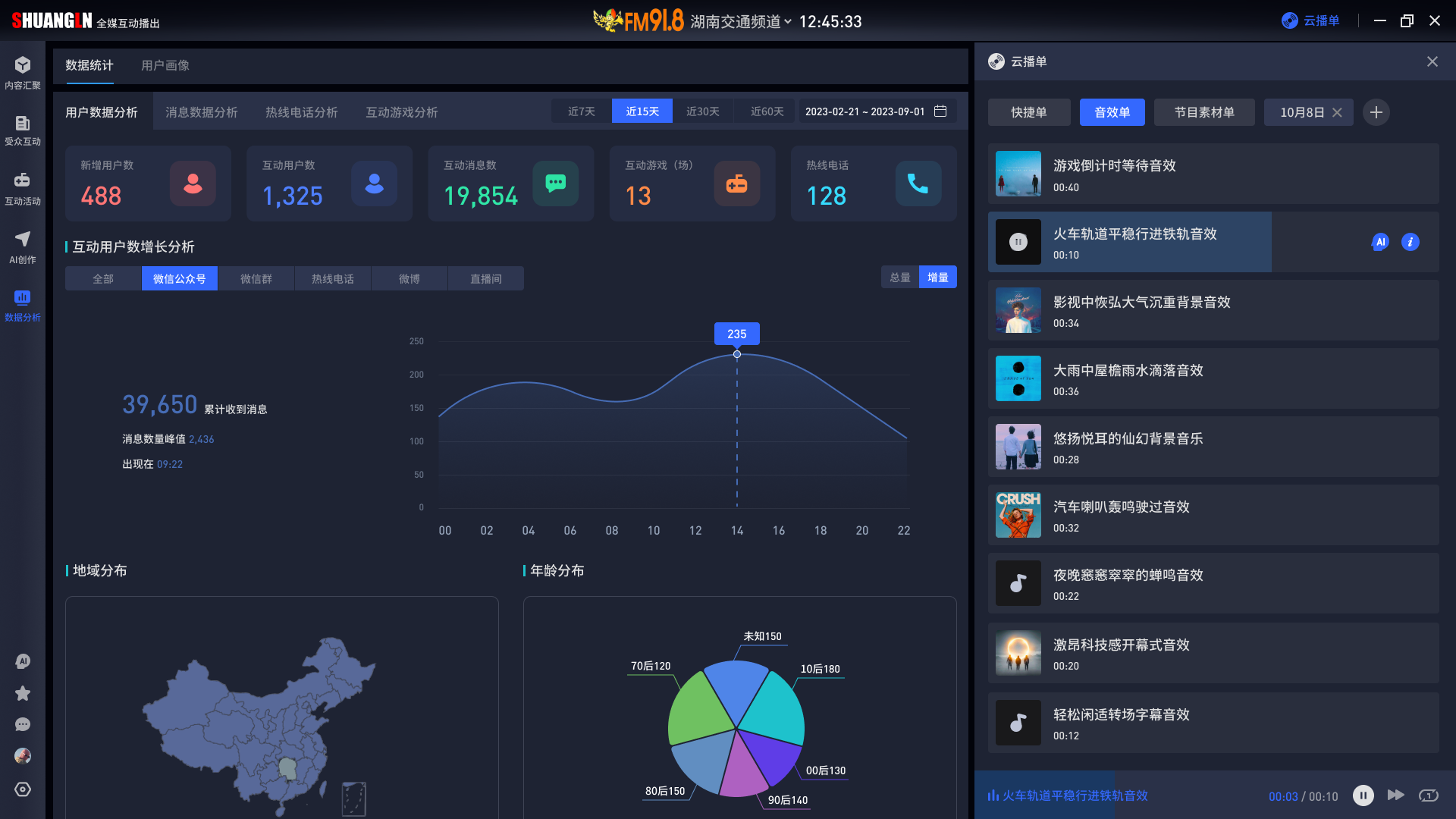Click the AI assistant icon in lower sidebar
This screenshot has height=819, width=1456.
click(23, 661)
